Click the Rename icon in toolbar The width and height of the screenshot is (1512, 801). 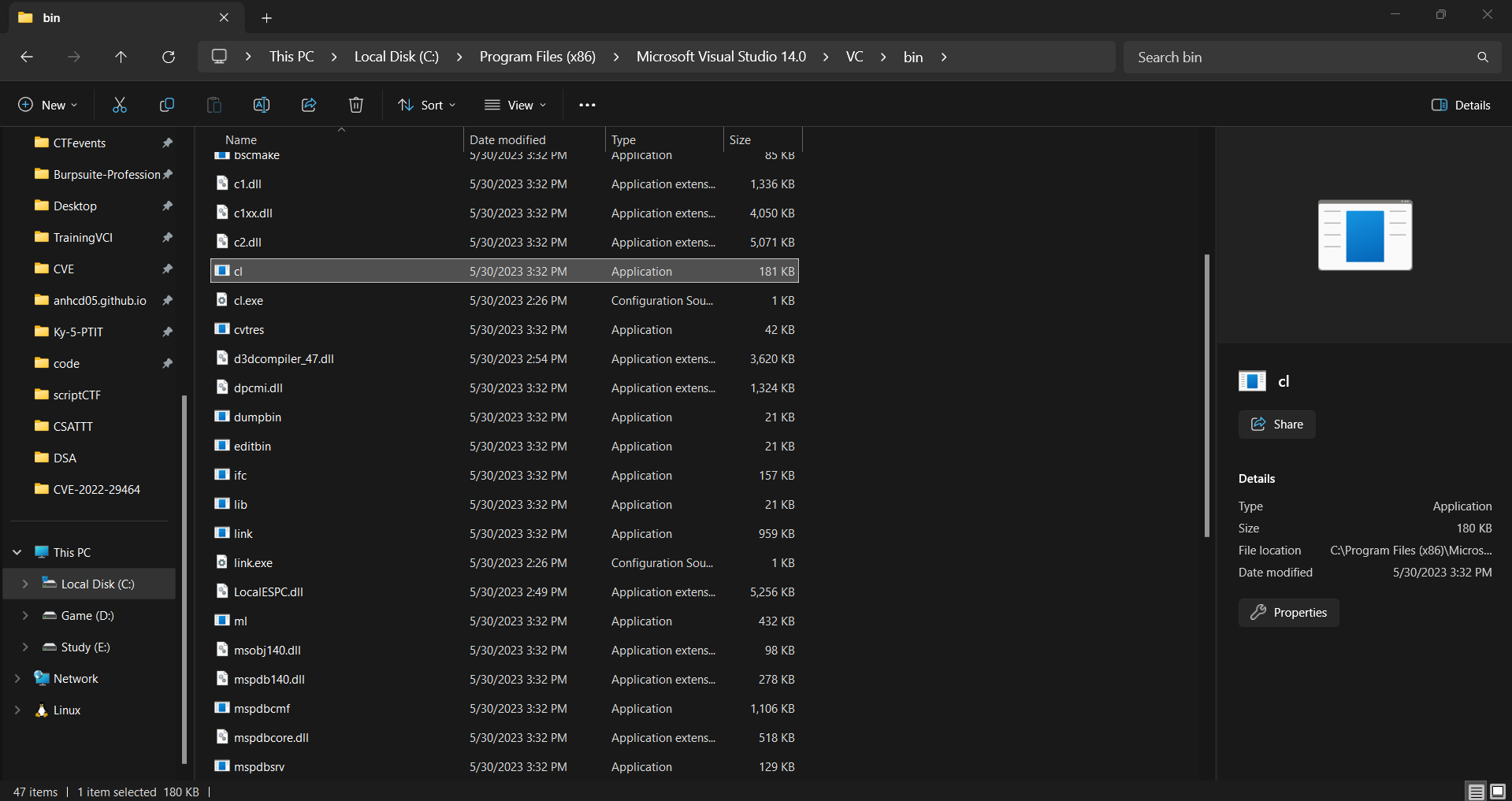click(x=262, y=105)
